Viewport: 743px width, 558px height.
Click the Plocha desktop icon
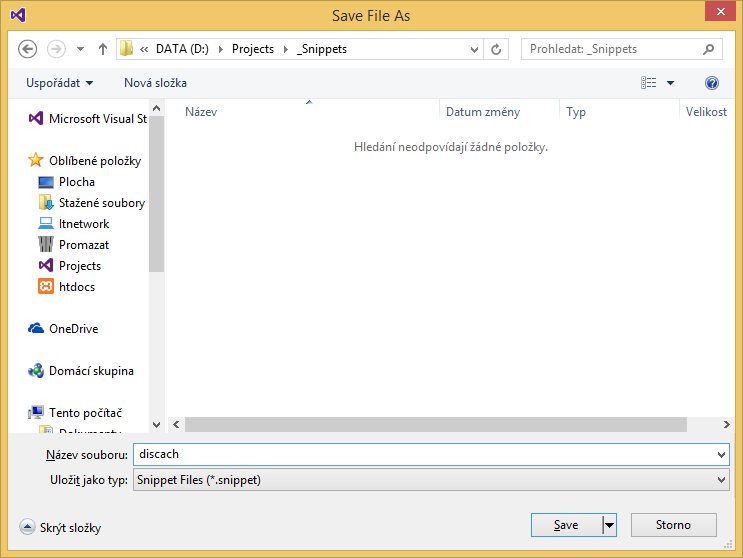pos(45,182)
